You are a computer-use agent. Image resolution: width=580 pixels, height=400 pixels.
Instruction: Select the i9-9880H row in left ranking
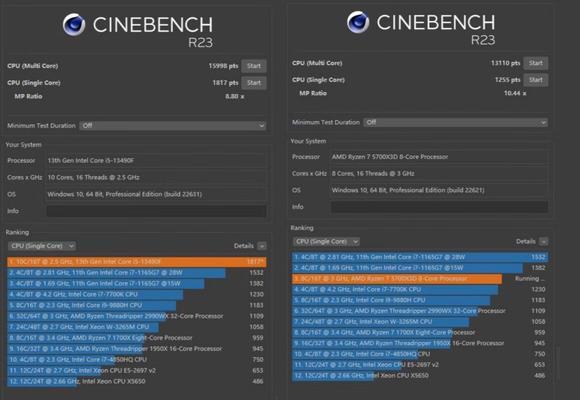click(x=137, y=305)
